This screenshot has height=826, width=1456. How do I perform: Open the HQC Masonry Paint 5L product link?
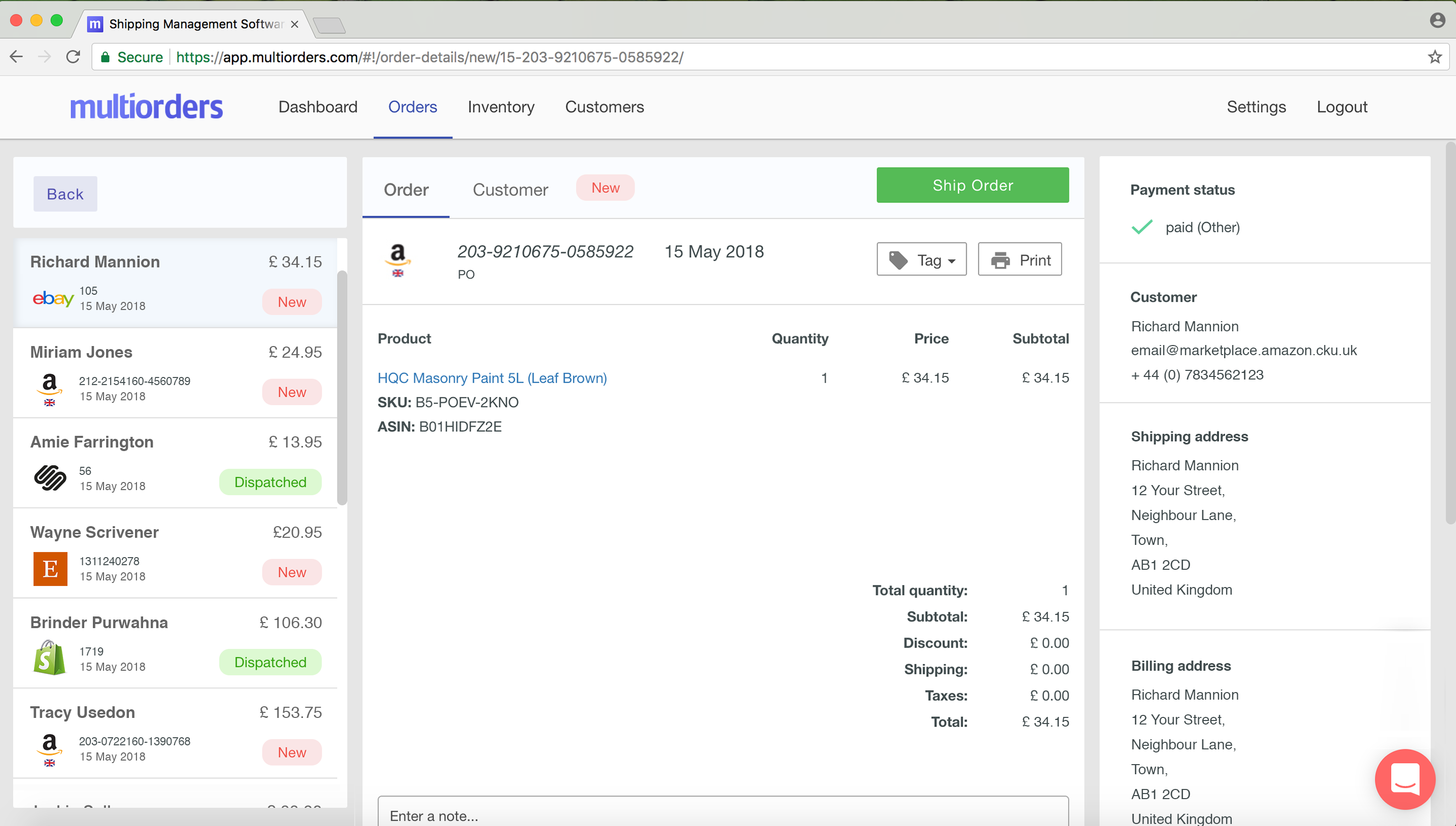click(492, 378)
